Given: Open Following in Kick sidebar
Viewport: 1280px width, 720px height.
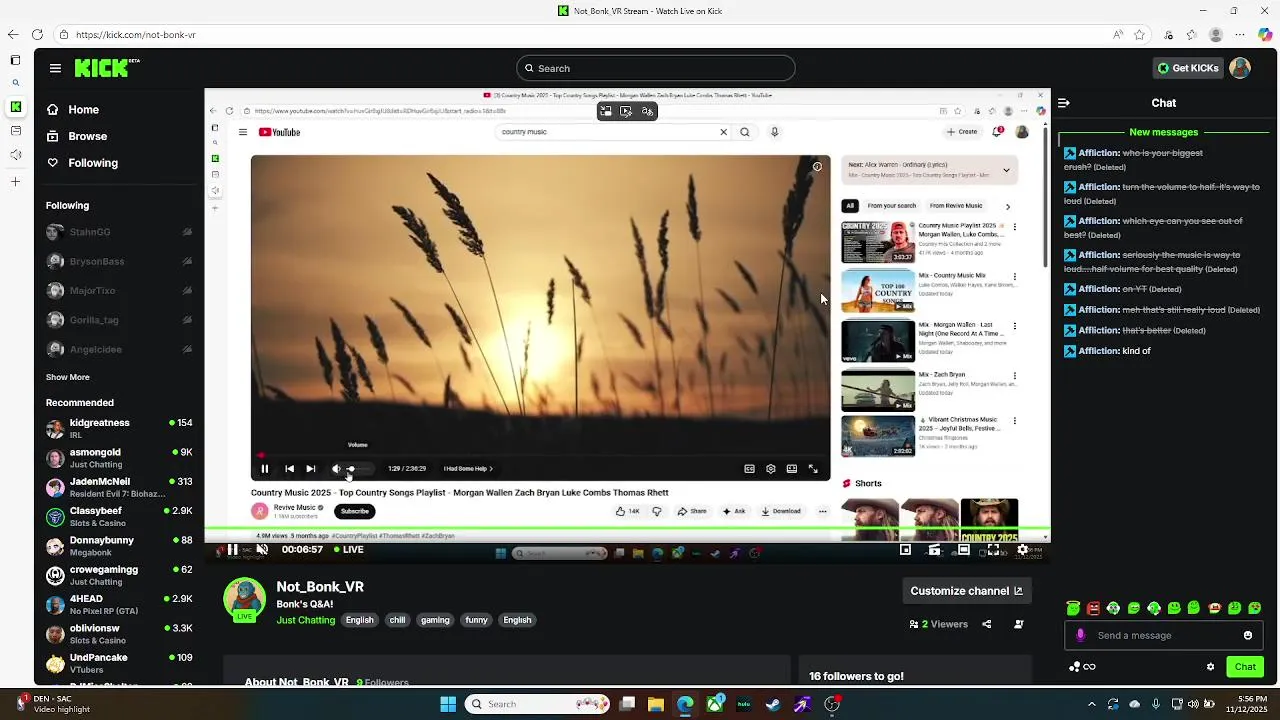Looking at the screenshot, I should coord(82,163).
